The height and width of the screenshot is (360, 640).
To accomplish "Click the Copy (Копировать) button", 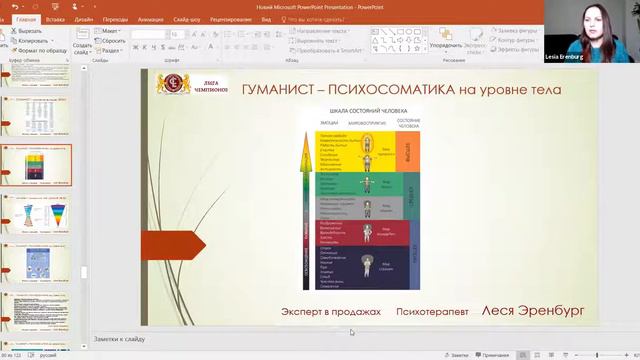I will pyautogui.click(x=29, y=41).
